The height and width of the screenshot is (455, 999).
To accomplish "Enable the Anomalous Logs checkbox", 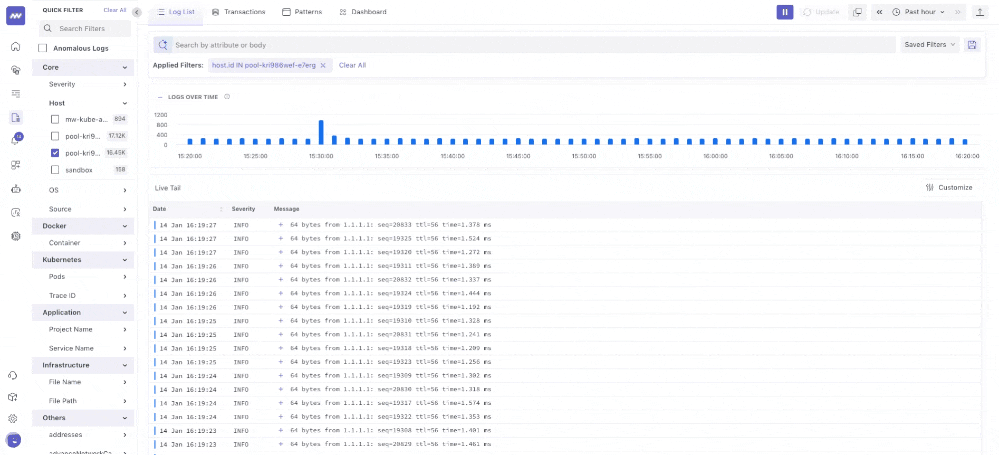I will pyautogui.click(x=43, y=48).
